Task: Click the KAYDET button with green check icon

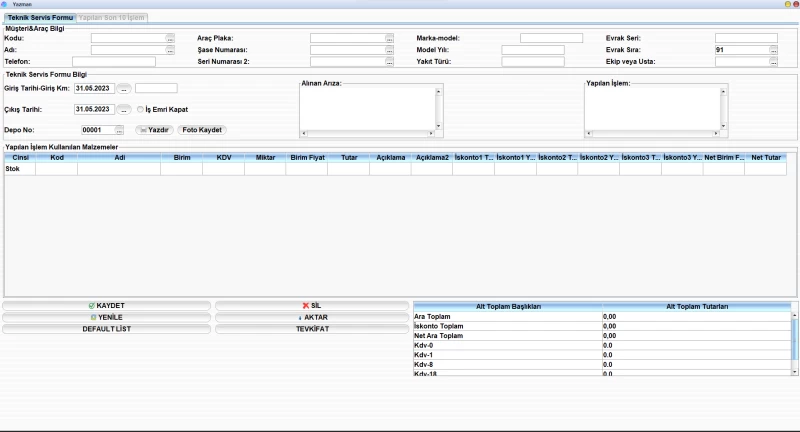Action: pyautogui.click(x=106, y=305)
